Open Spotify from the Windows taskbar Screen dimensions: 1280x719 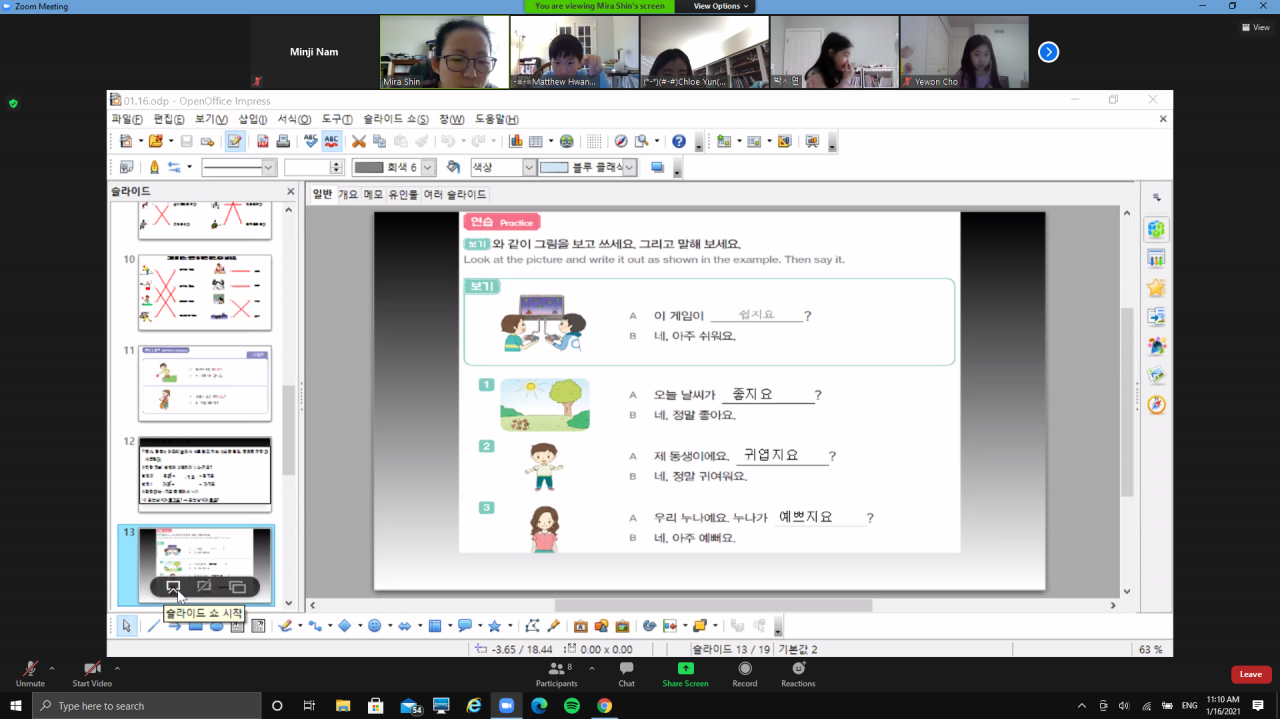pos(572,705)
